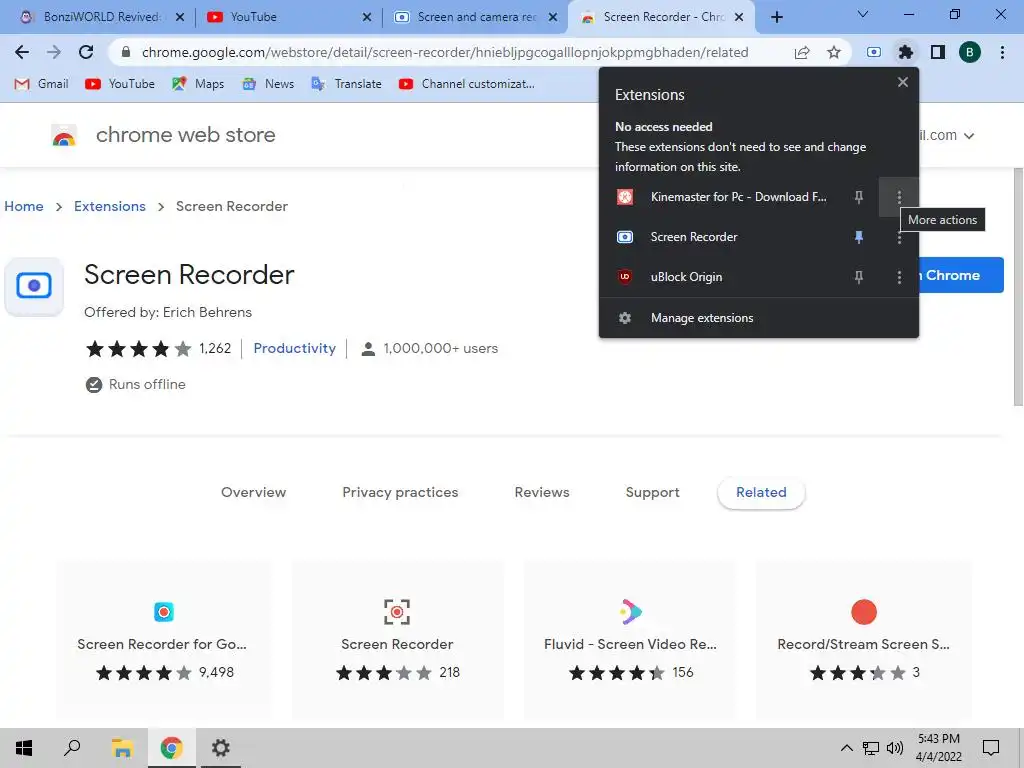Click the page vertical scrollbar
This screenshot has width=1024, height=768.
point(1017,287)
